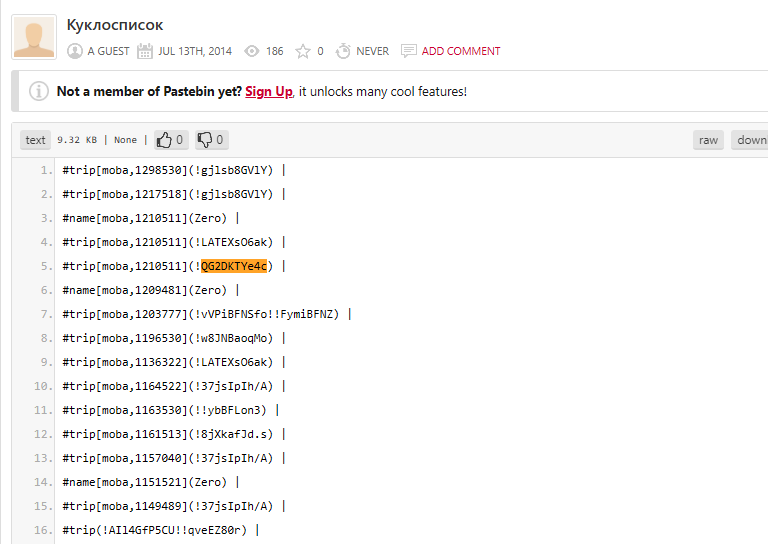Click the calendar icon beside the date
The width and height of the screenshot is (768, 544).
coord(145,51)
